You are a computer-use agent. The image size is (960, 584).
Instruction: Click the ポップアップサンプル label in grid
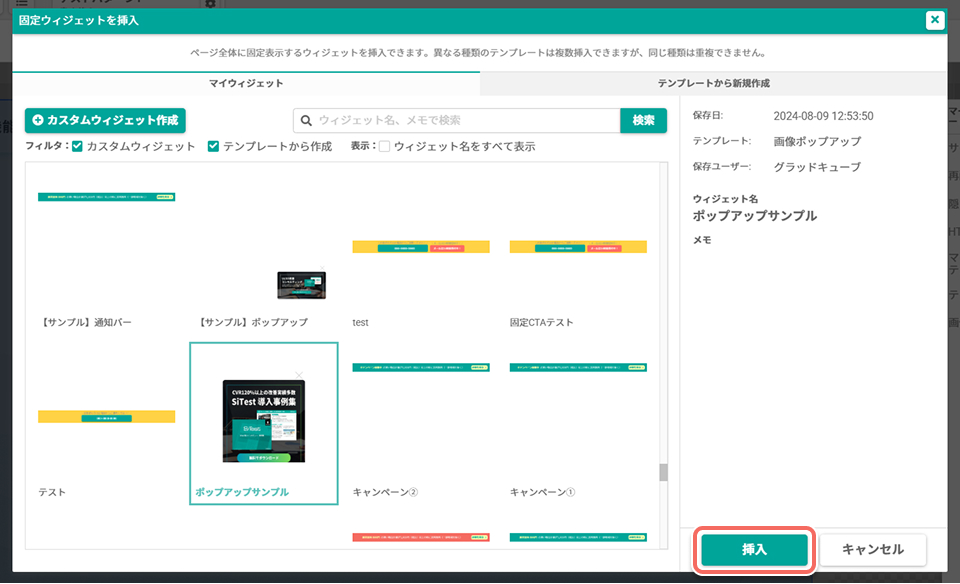click(242, 492)
